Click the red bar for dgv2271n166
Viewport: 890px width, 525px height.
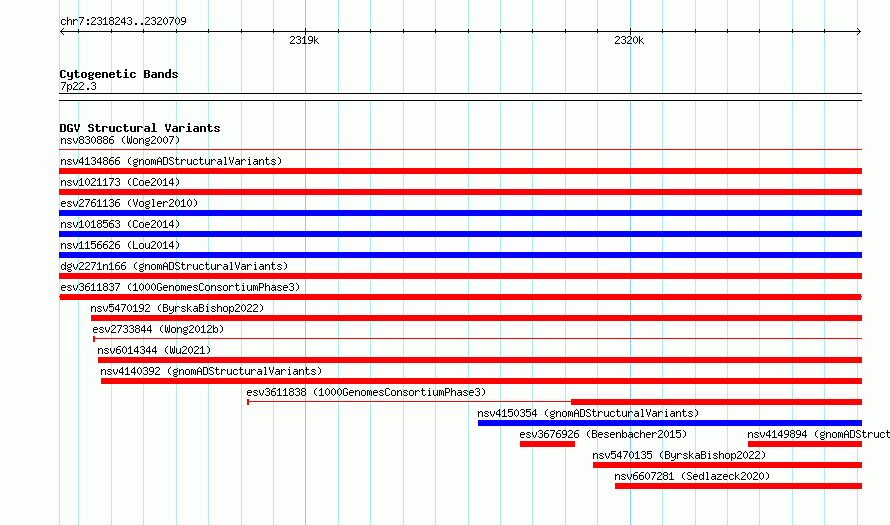click(x=460, y=276)
